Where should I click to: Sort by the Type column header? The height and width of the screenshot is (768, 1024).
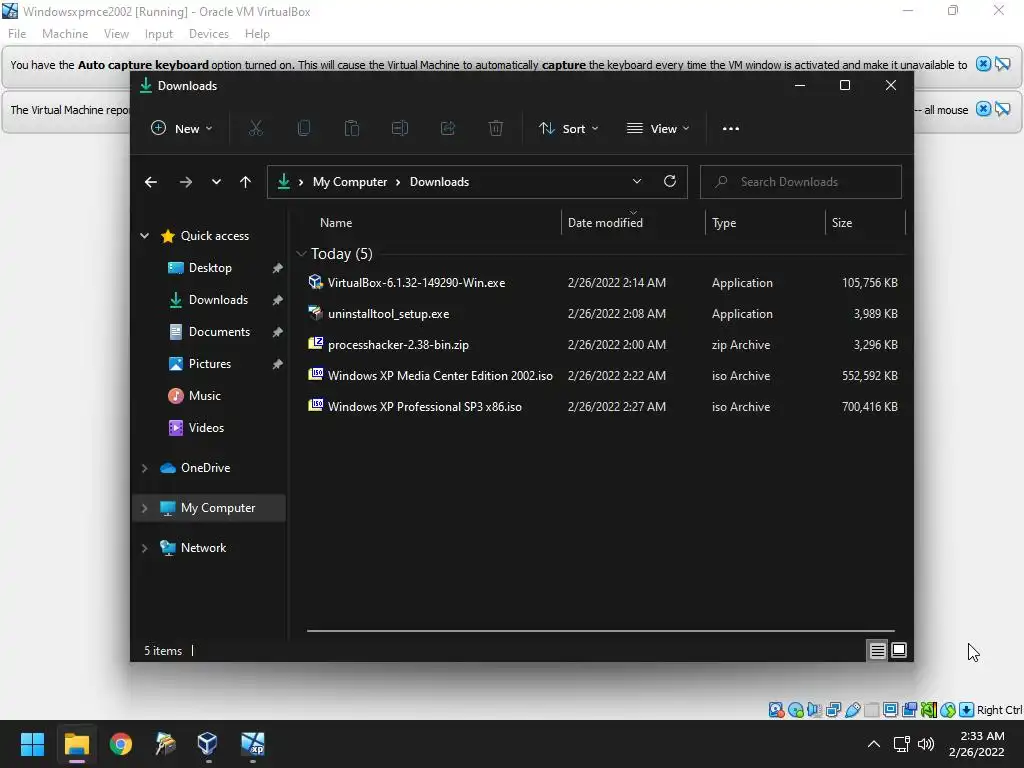tap(765, 223)
